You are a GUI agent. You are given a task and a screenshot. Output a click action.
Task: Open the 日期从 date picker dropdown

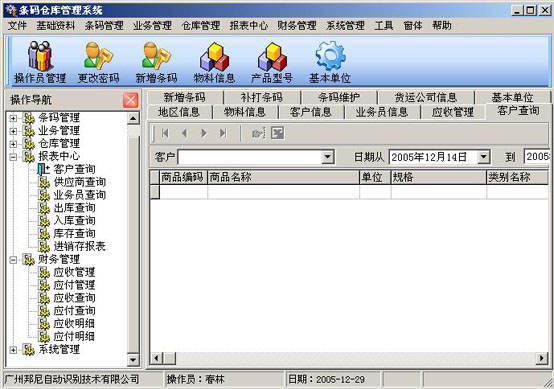pos(483,157)
